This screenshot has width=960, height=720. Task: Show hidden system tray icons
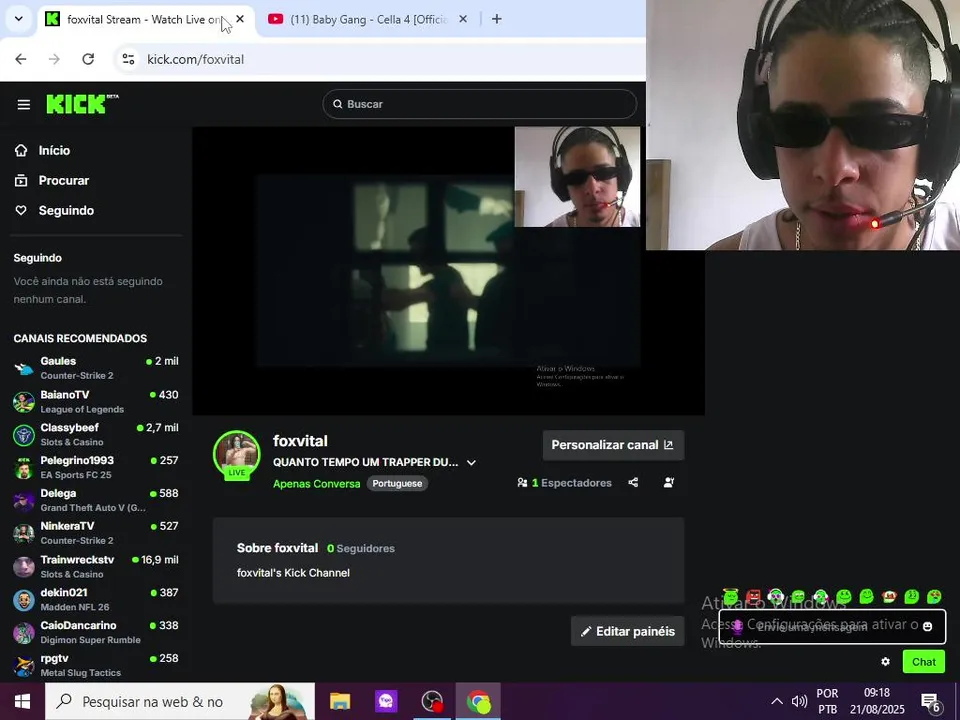[776, 702]
